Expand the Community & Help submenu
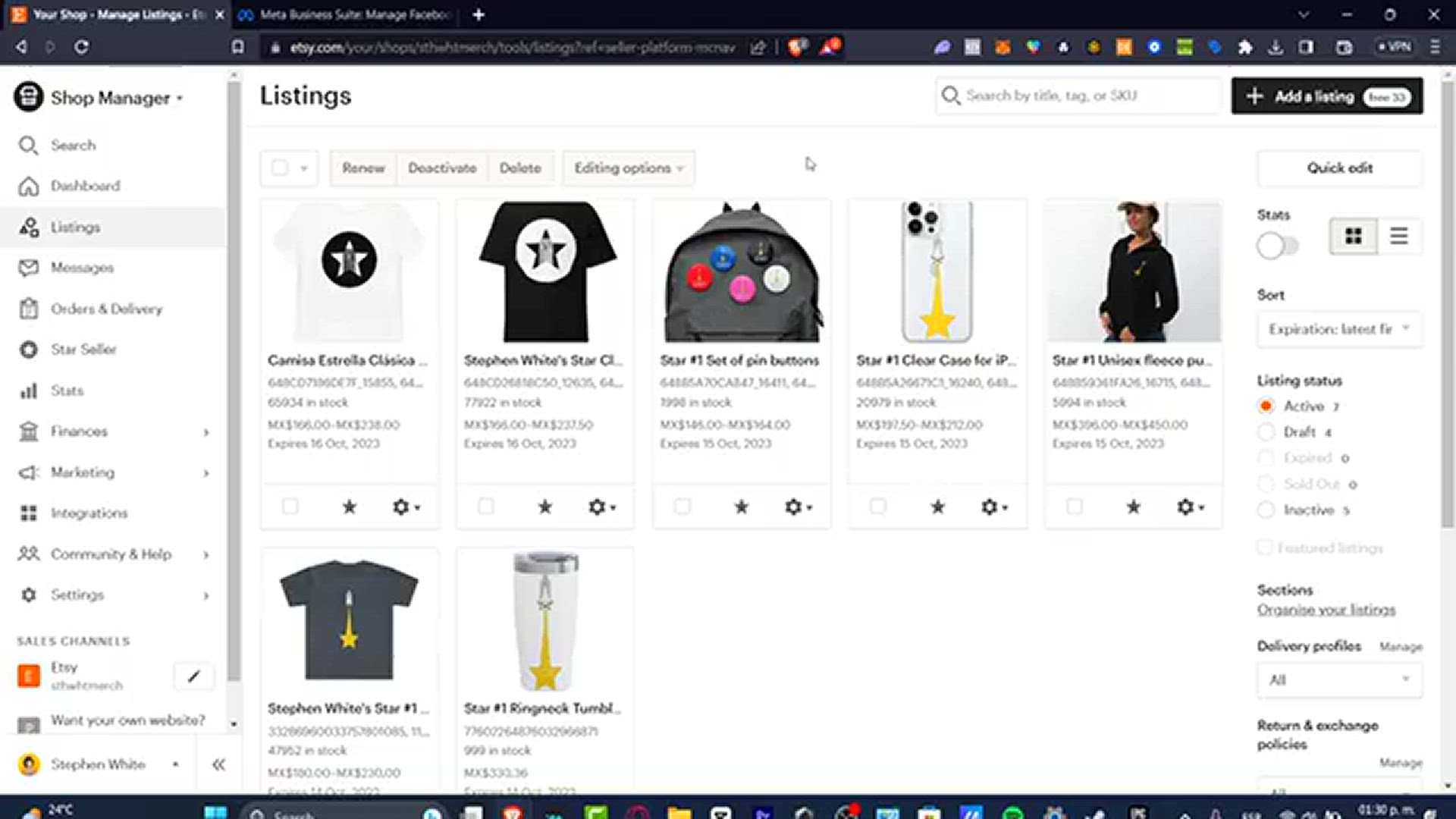The image size is (1456, 819). pos(206,555)
